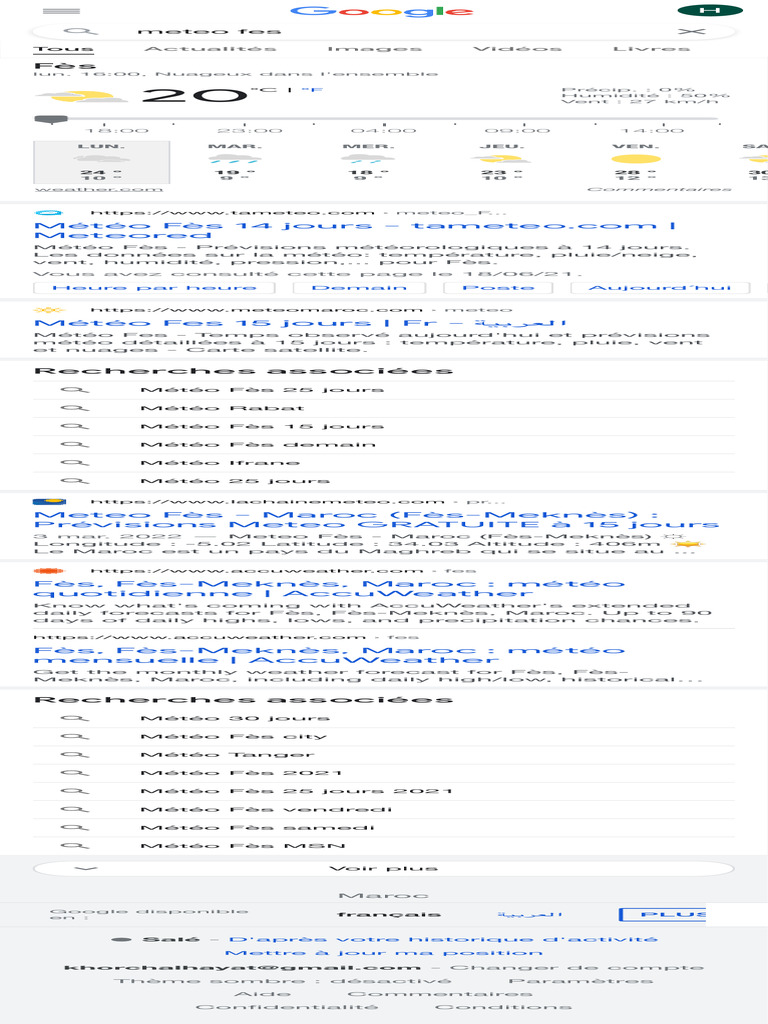Open AccuWeather météo quotidienne result
This screenshot has width=768, height=1024.
tap(329, 588)
